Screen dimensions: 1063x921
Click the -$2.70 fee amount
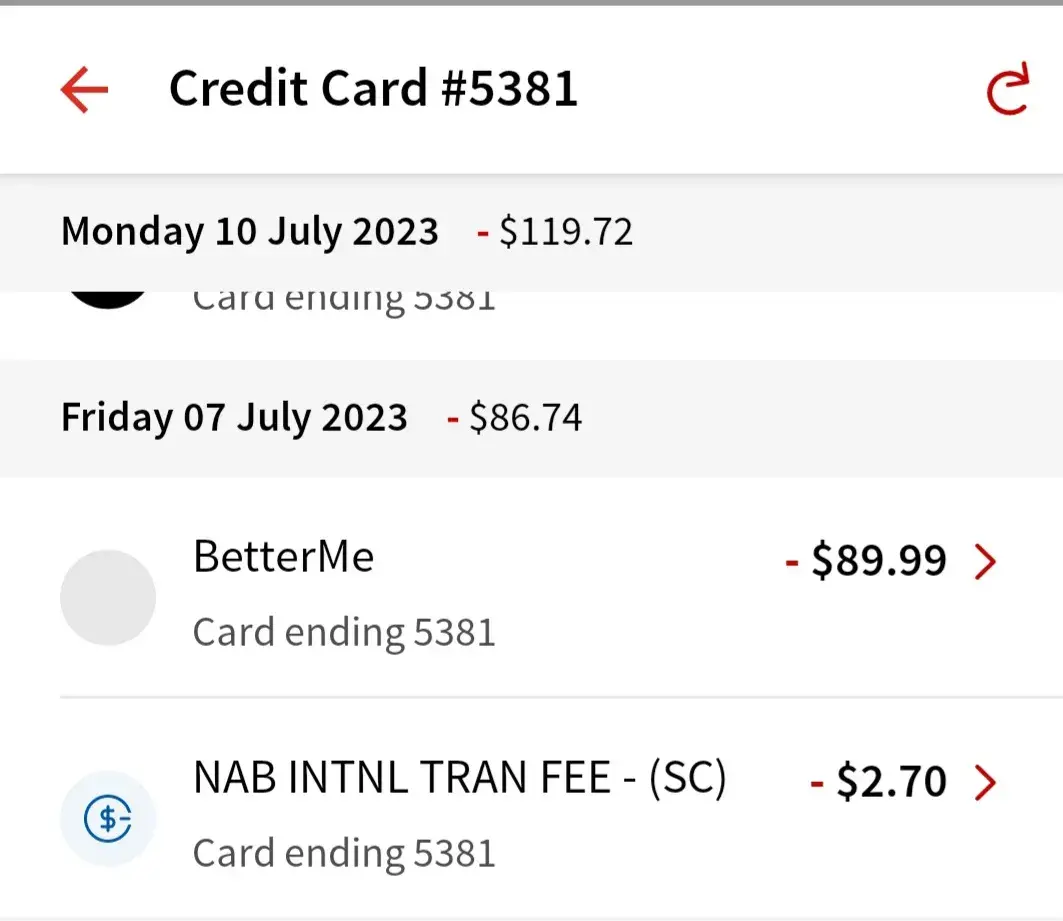click(878, 782)
